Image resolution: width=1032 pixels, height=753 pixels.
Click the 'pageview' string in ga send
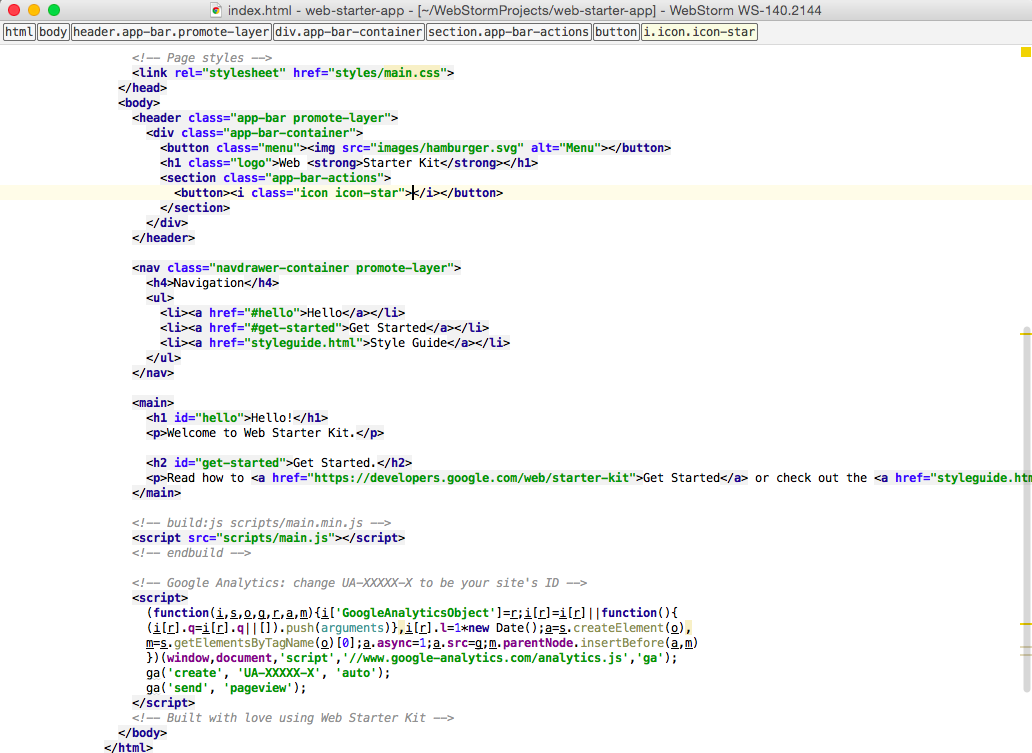coord(258,689)
